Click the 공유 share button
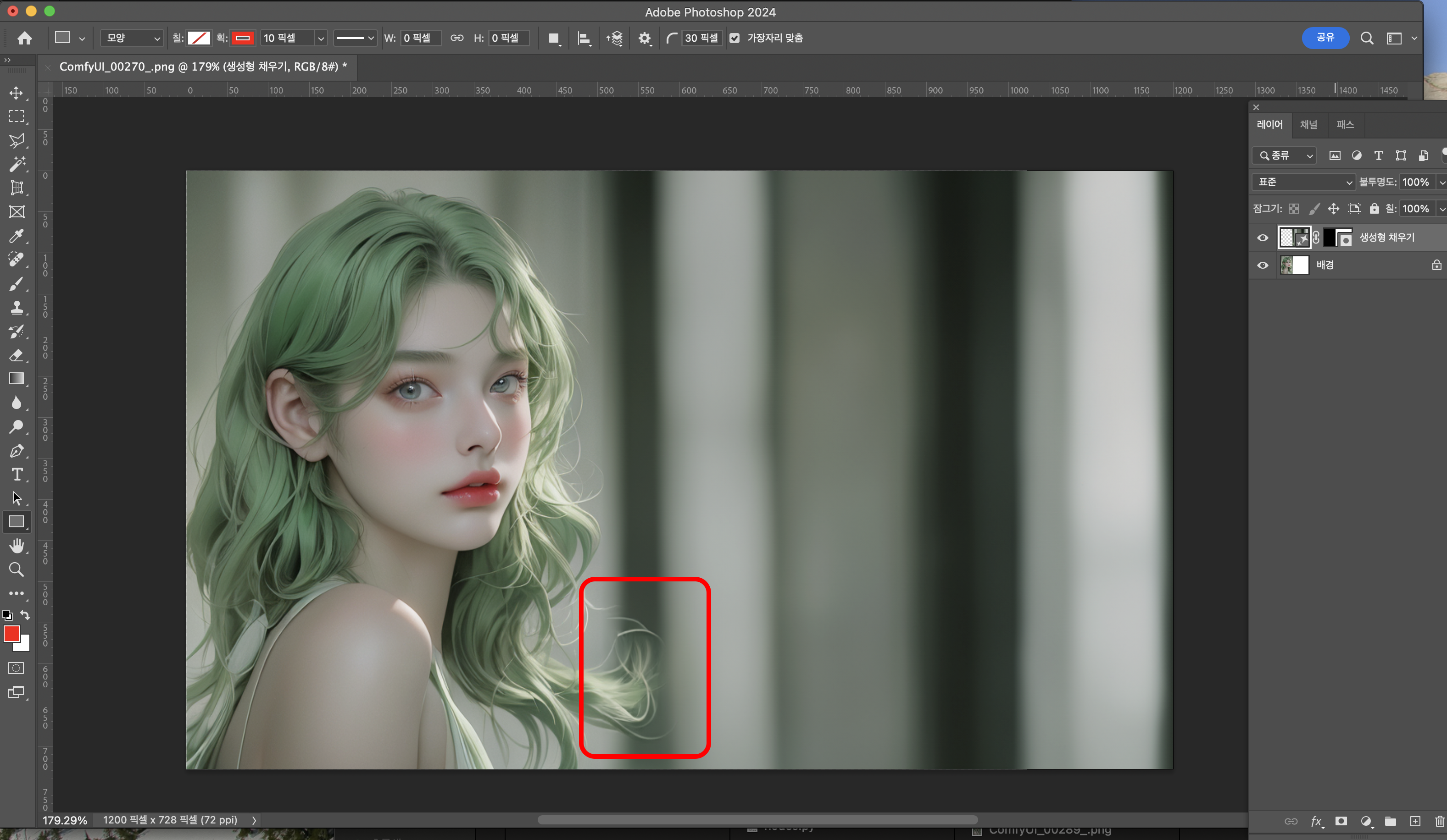Viewport: 1447px width, 840px height. coord(1325,38)
